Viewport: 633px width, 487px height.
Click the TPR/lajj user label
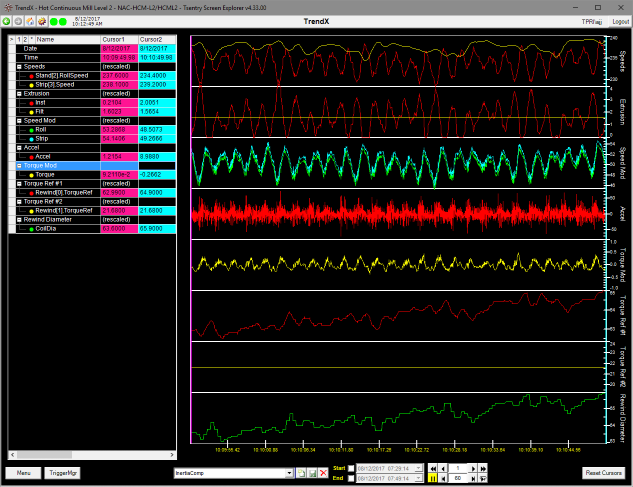[592, 21]
